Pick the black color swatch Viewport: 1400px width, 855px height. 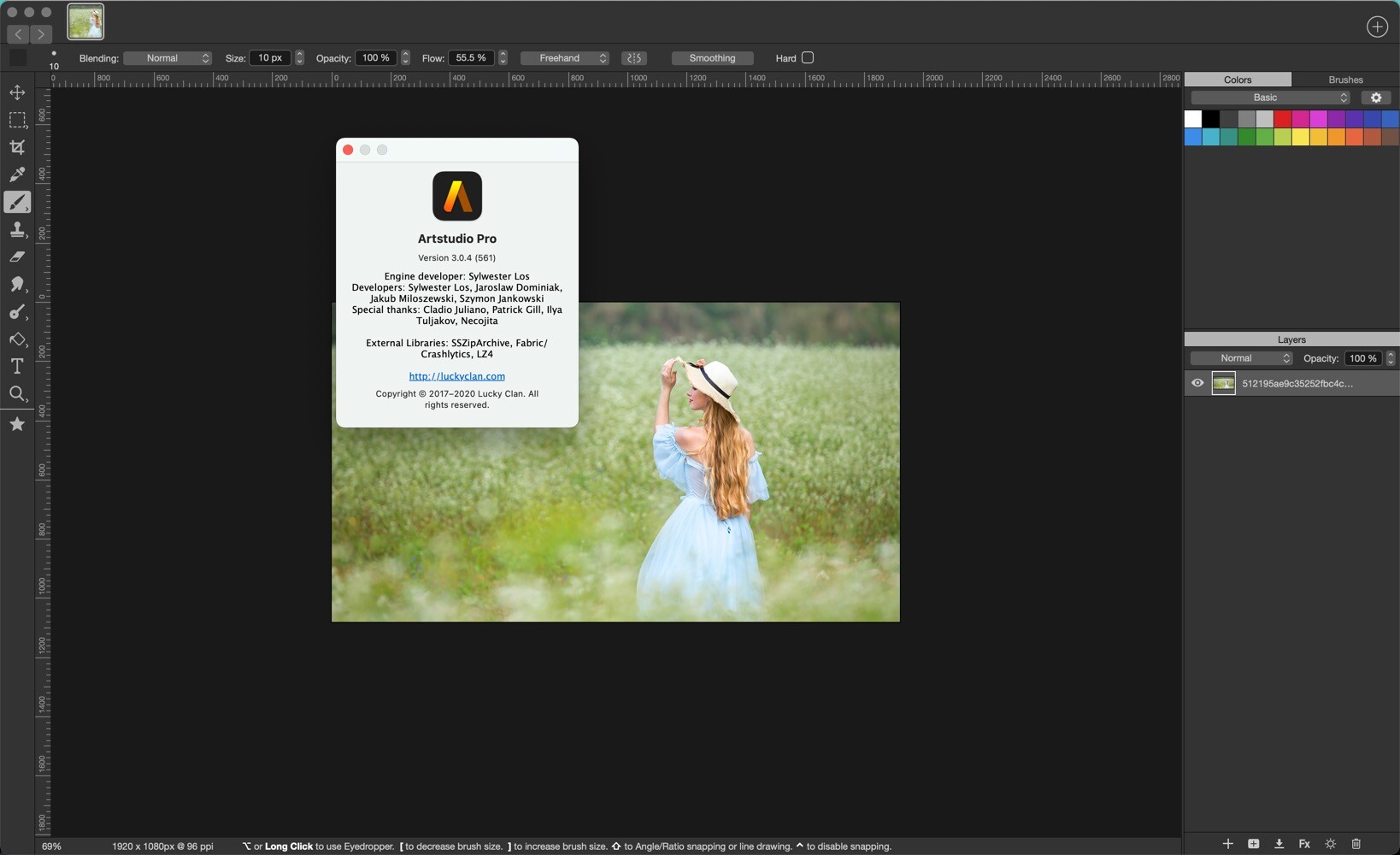pos(1211,119)
